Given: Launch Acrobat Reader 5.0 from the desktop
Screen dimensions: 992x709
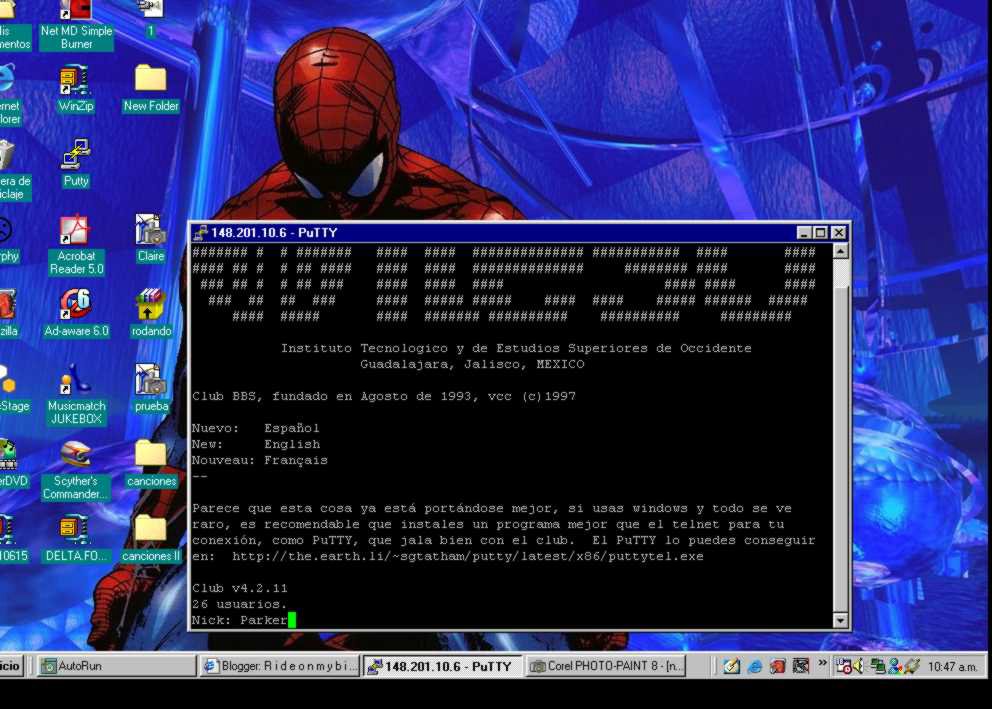Looking at the screenshot, I should (x=76, y=245).
